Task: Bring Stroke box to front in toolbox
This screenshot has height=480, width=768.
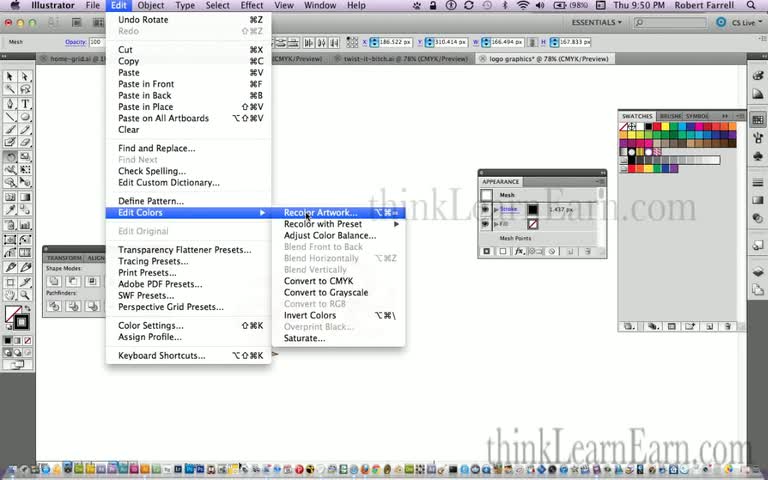Action: (22, 322)
